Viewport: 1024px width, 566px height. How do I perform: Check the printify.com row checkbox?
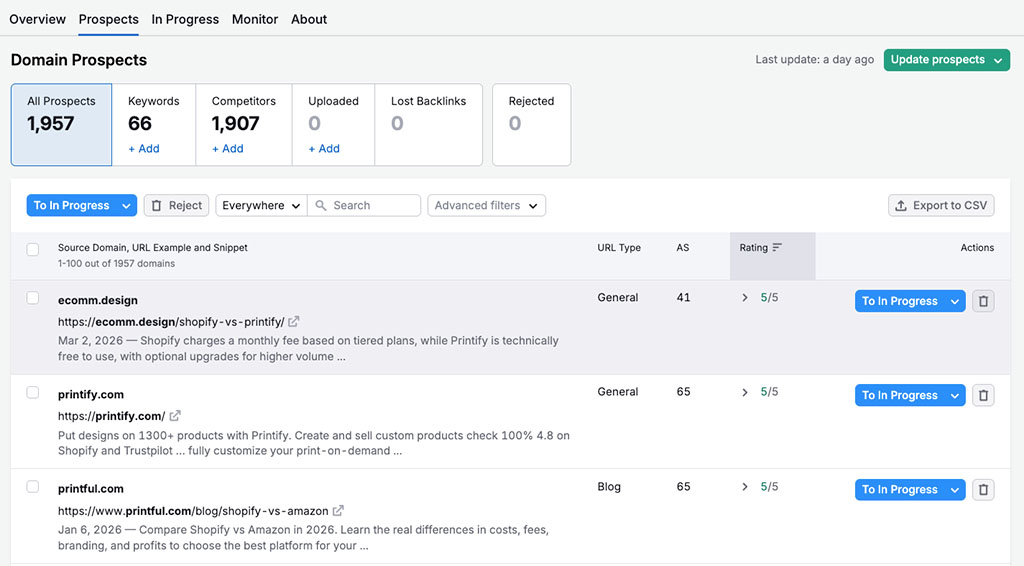pyautogui.click(x=33, y=392)
